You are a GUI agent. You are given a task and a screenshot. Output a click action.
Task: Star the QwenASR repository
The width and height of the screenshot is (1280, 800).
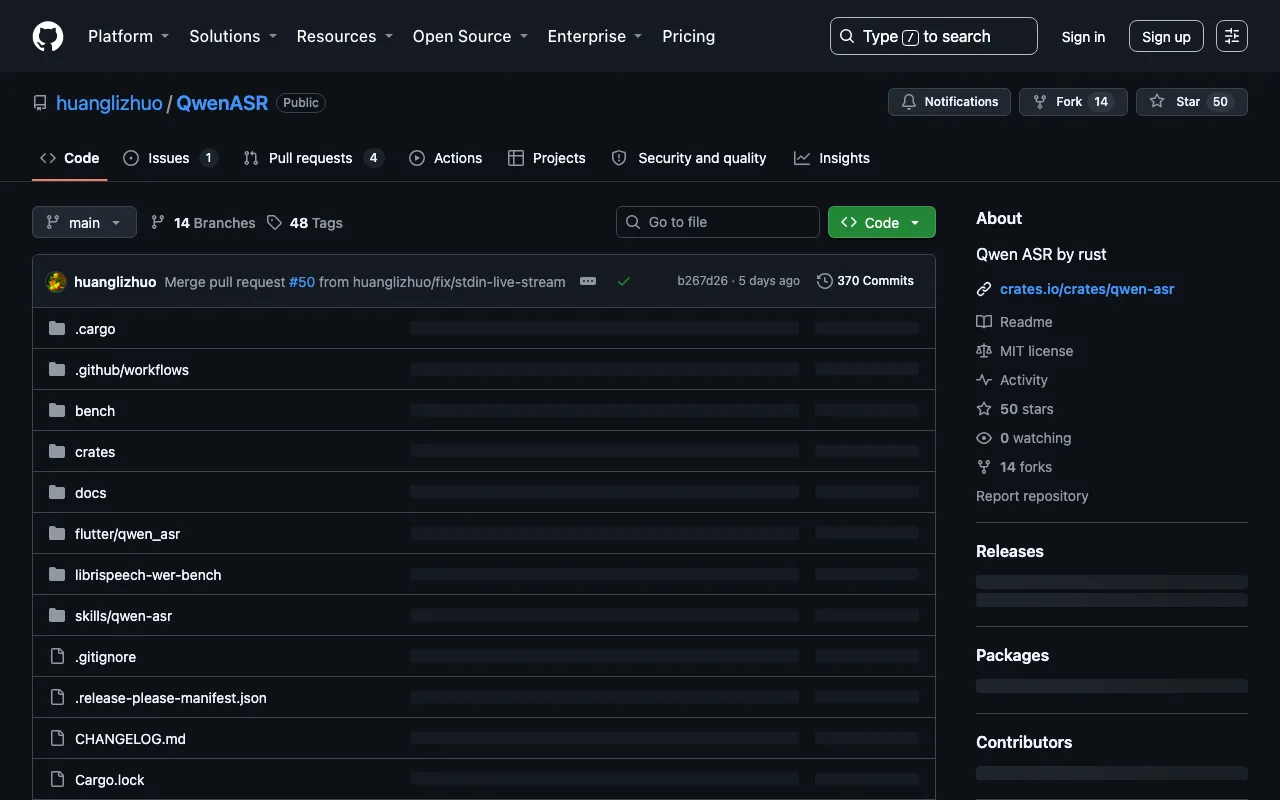coord(1192,102)
